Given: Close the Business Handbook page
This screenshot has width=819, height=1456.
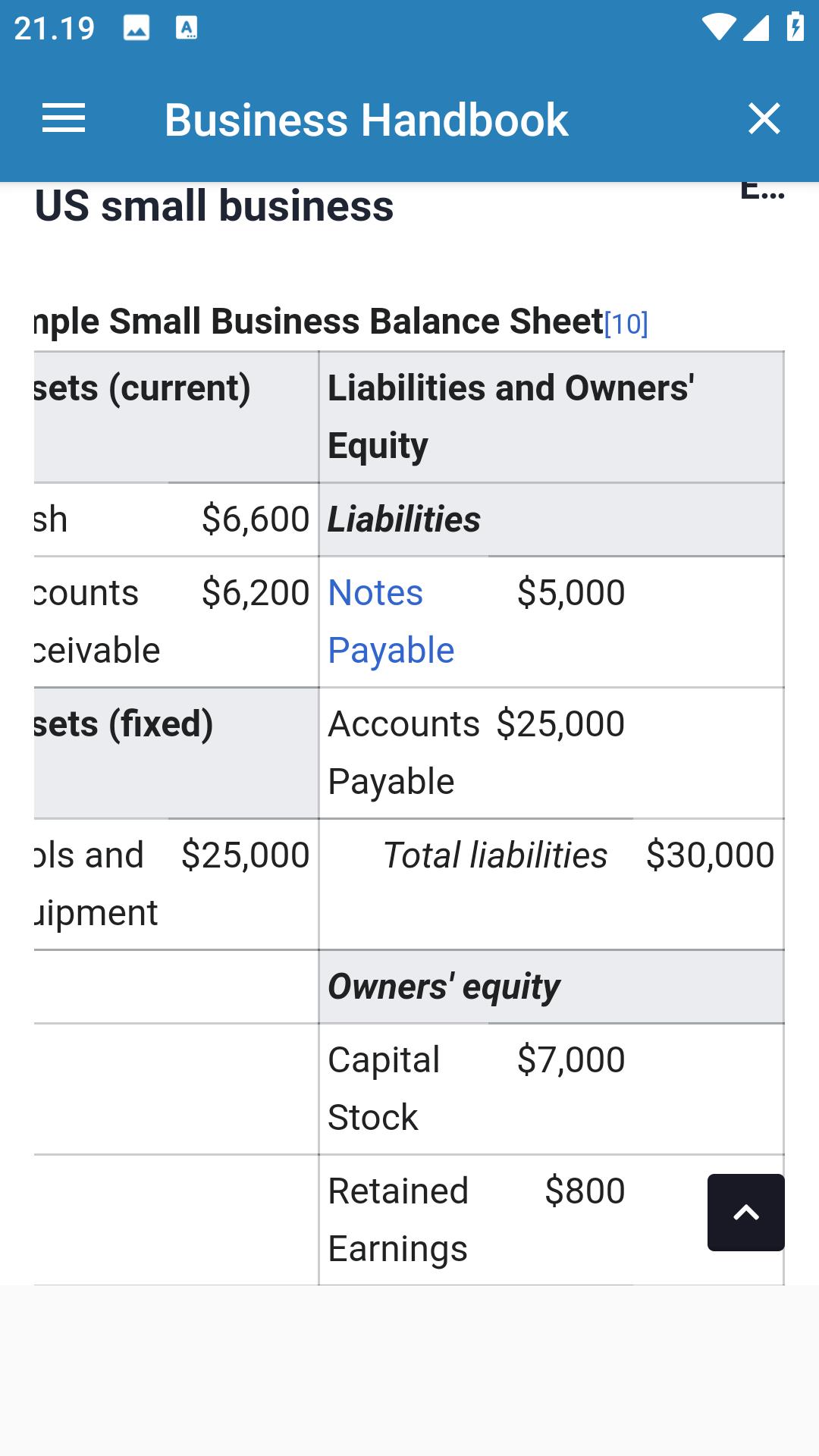Looking at the screenshot, I should 764,119.
